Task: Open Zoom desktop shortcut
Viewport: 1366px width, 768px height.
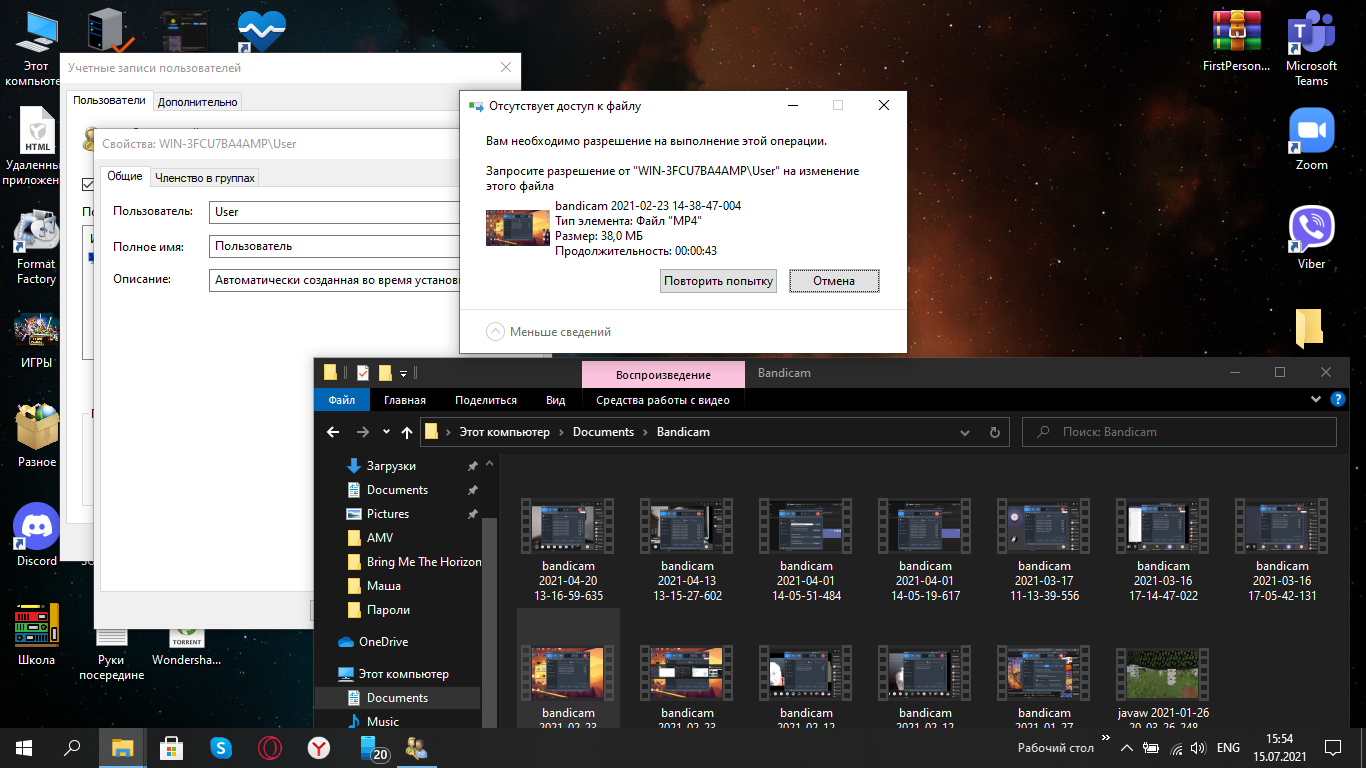Action: [x=1311, y=140]
